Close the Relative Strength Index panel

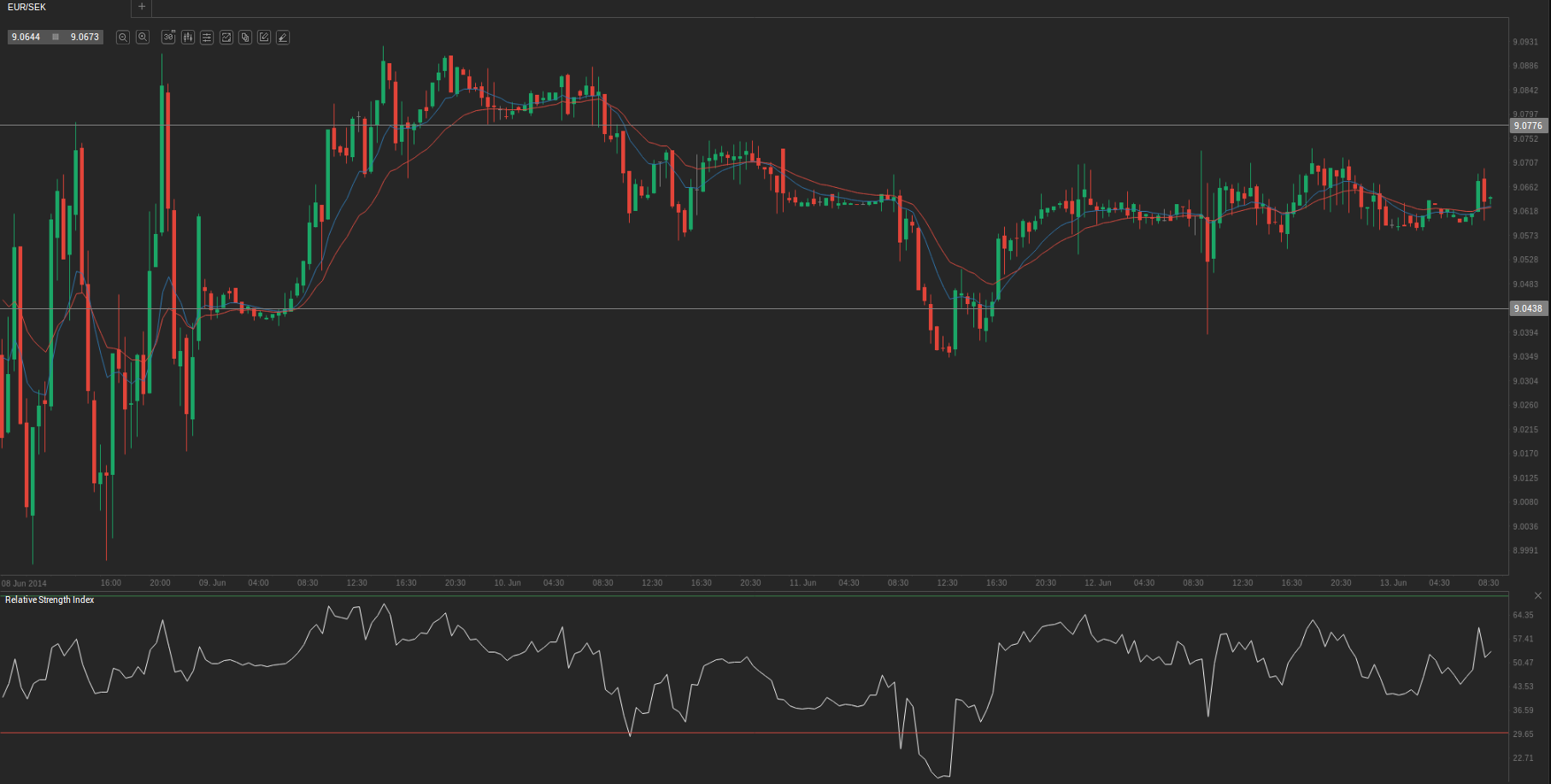coord(1538,596)
